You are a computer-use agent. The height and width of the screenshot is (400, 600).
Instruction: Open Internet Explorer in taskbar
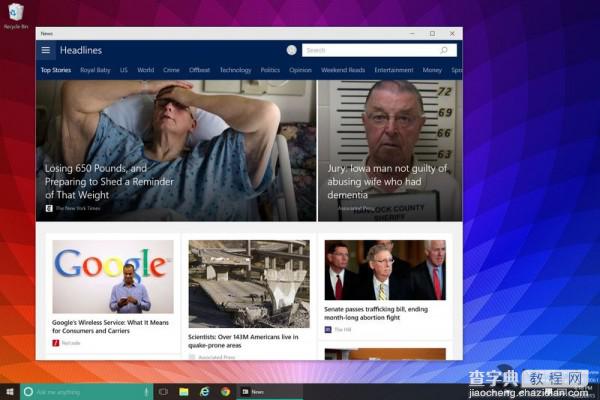tap(204, 392)
